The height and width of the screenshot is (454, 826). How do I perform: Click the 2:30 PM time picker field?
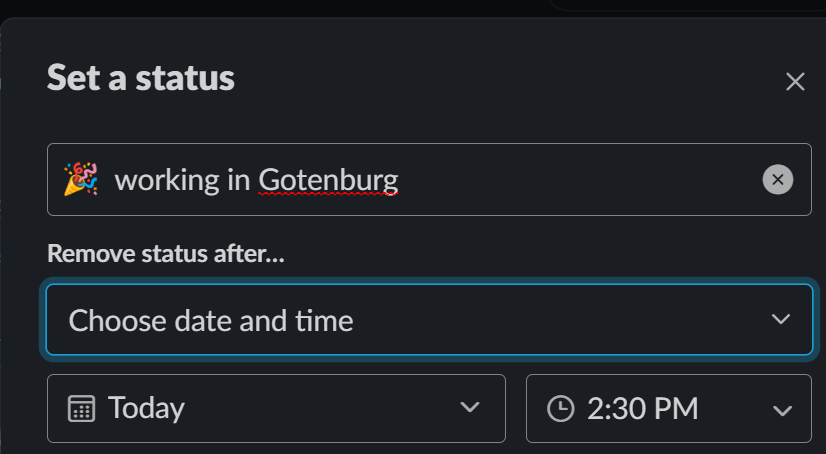pos(668,408)
